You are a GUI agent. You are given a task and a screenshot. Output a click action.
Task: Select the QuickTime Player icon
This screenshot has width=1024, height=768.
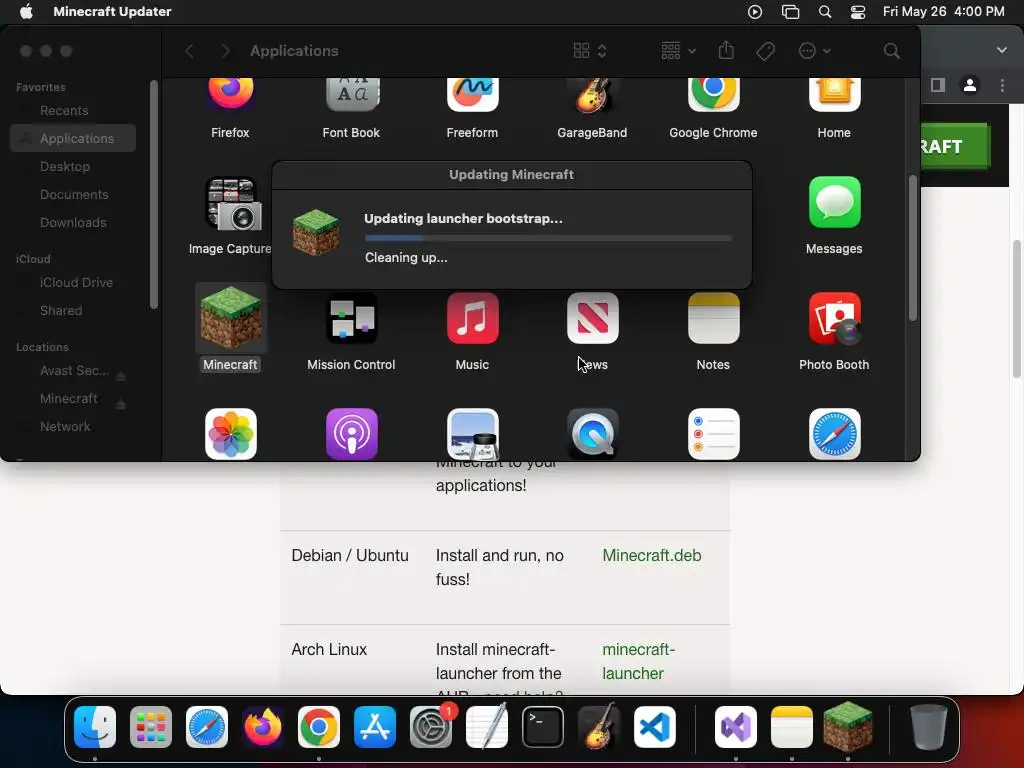[592, 434]
